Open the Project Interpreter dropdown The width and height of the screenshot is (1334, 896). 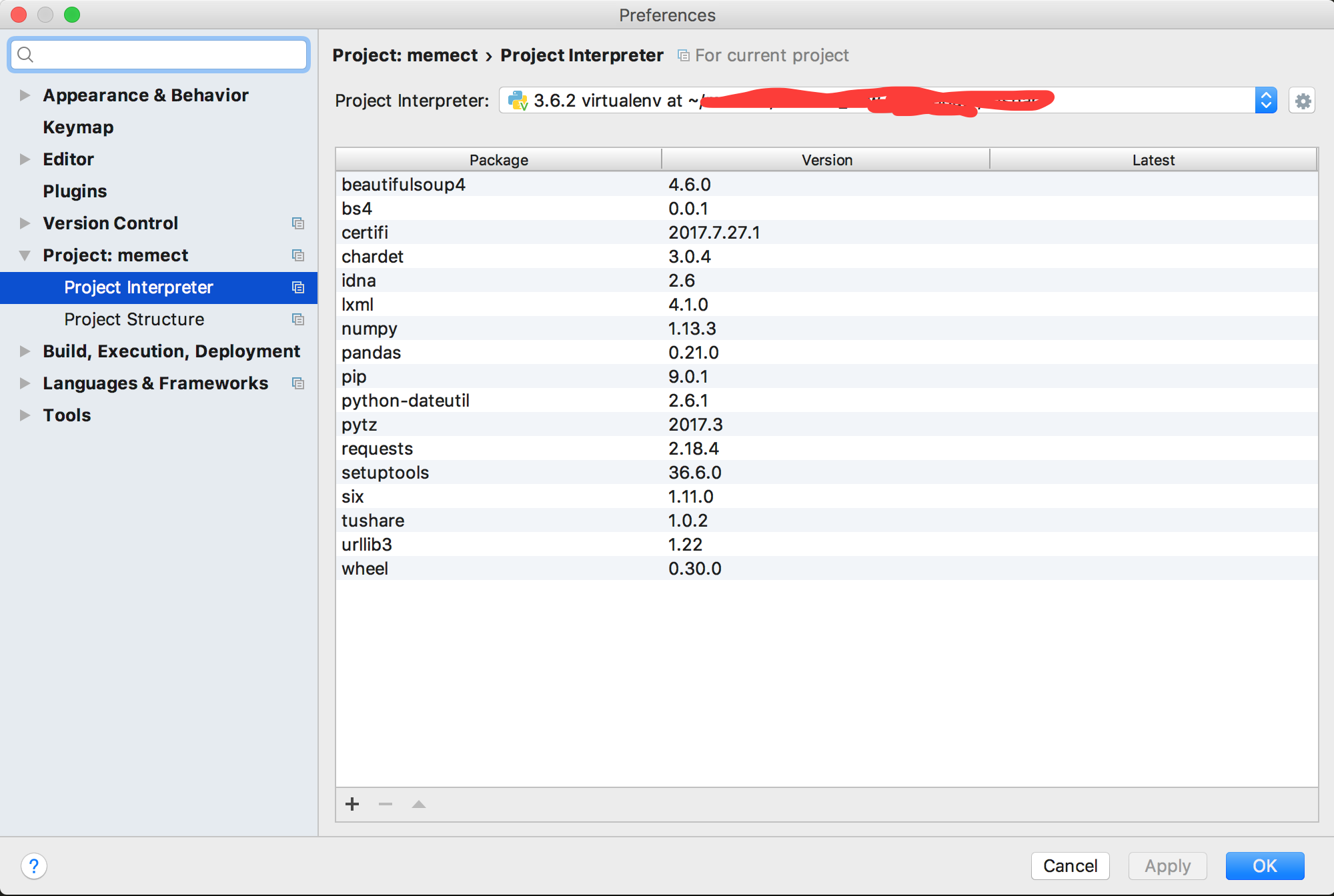tap(1265, 101)
